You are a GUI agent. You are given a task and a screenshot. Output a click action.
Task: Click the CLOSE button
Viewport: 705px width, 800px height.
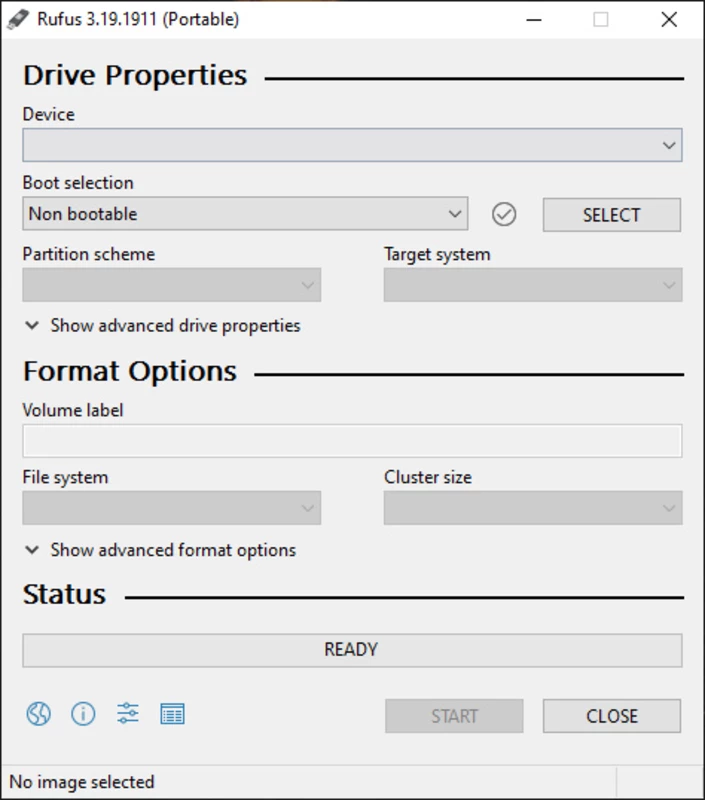pyautogui.click(x=612, y=716)
